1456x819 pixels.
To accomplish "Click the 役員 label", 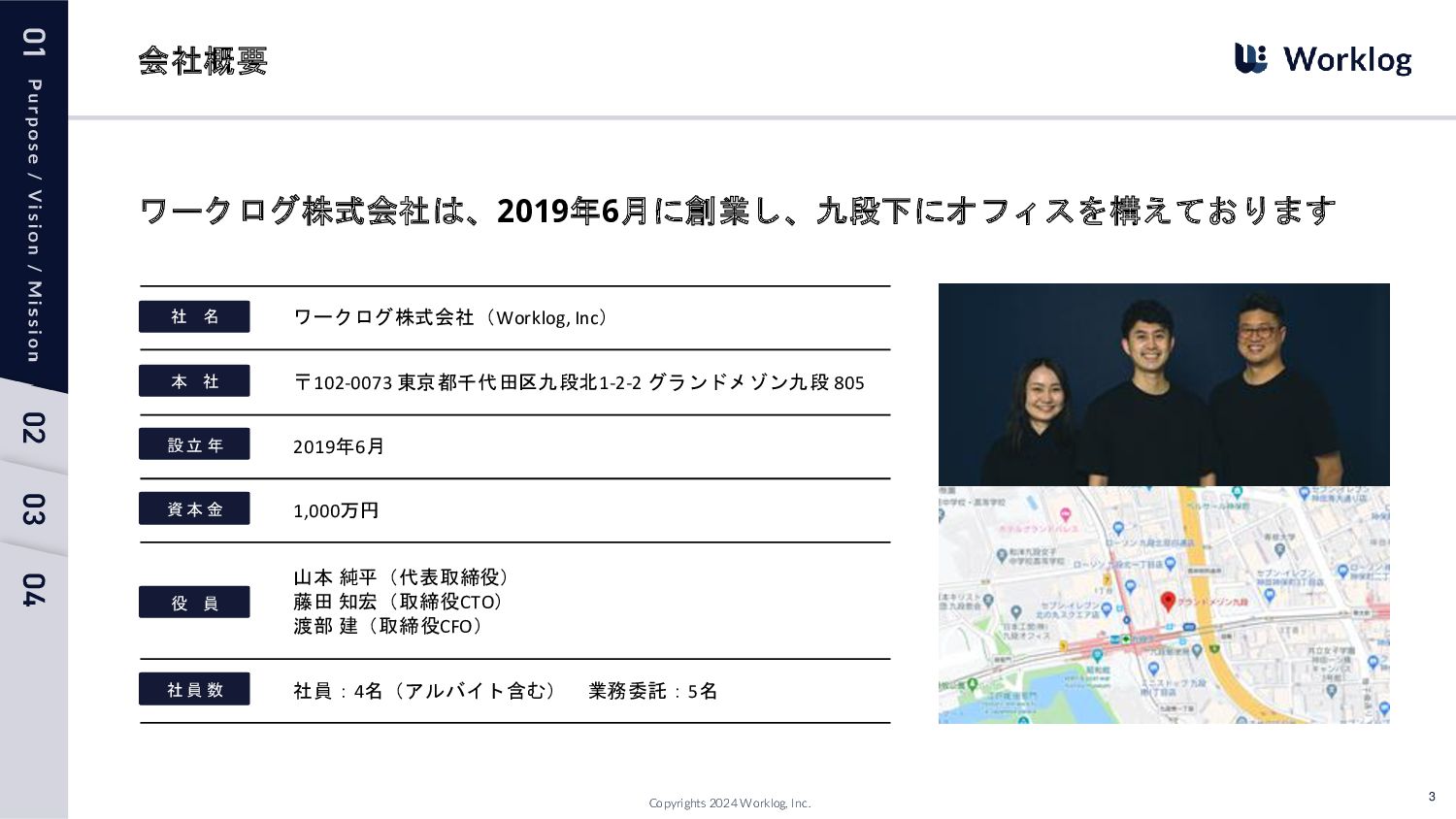I will [x=194, y=602].
